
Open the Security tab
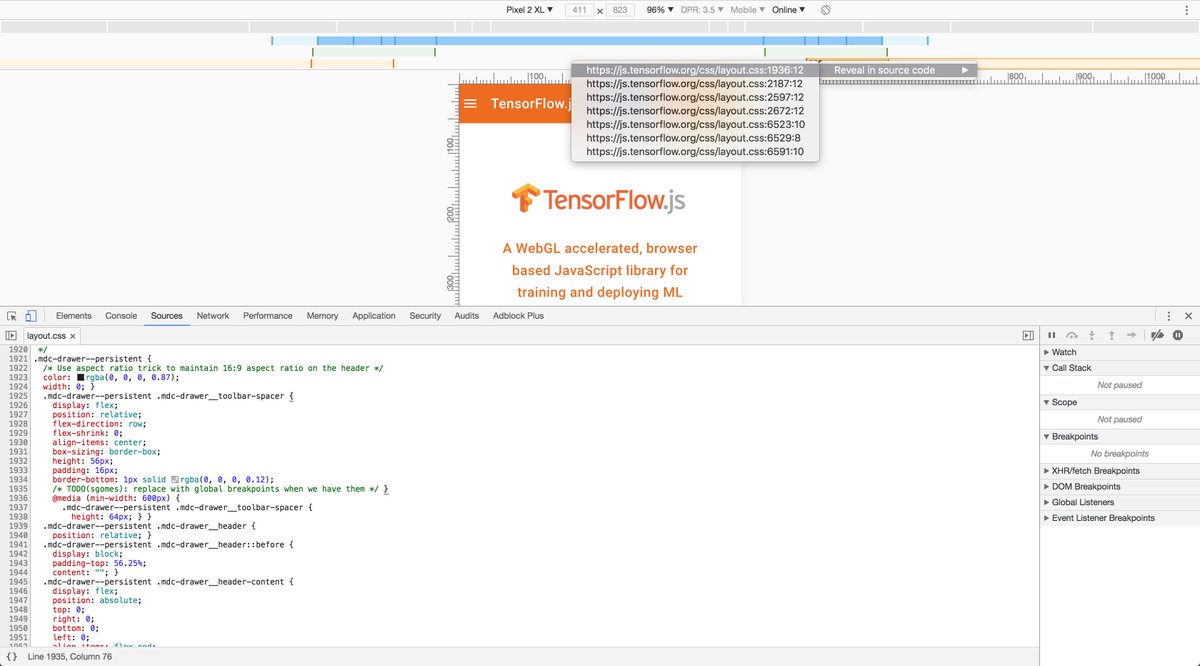click(x=425, y=316)
